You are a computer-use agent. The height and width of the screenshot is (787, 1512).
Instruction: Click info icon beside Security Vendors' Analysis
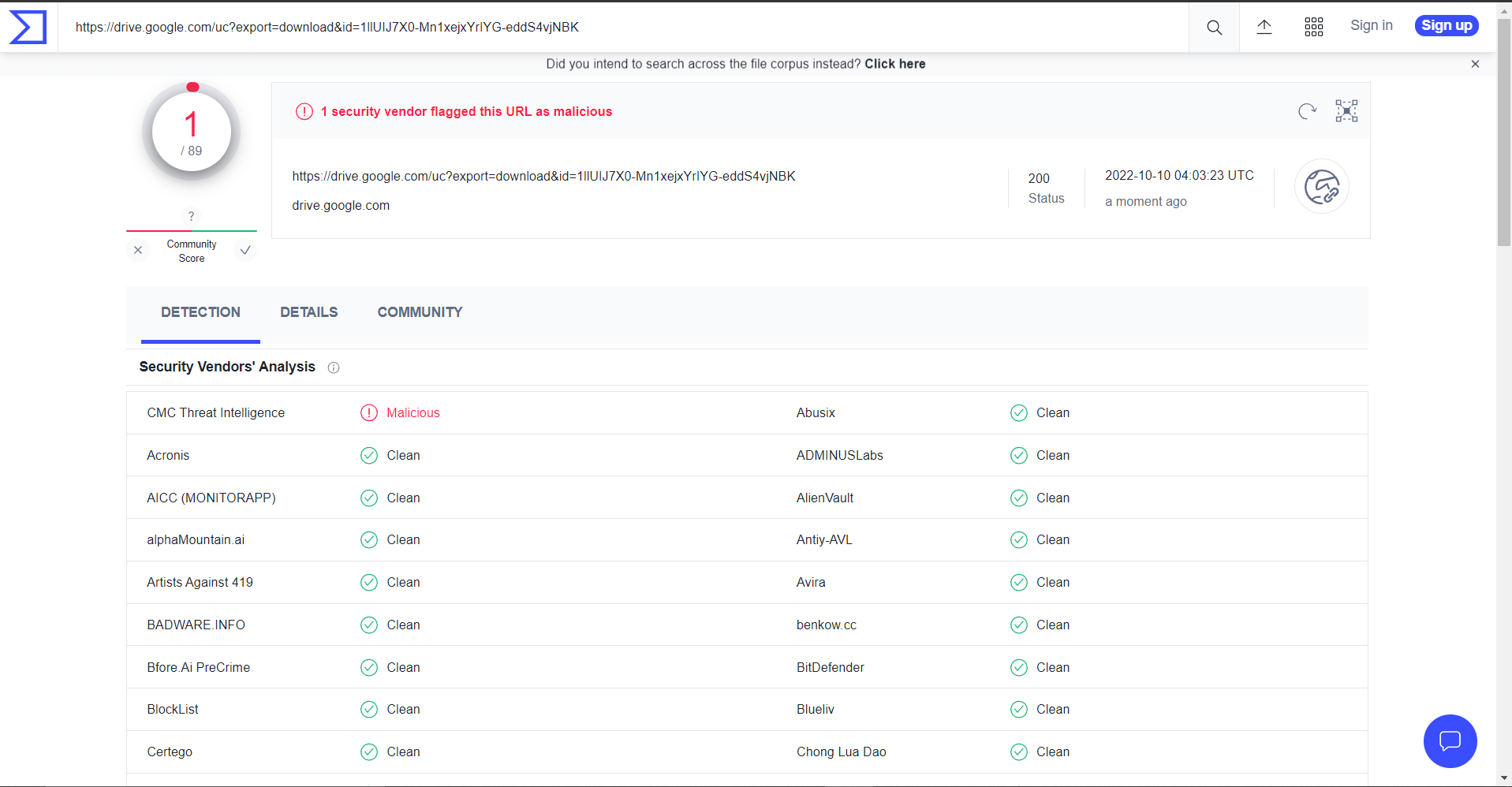(x=334, y=367)
